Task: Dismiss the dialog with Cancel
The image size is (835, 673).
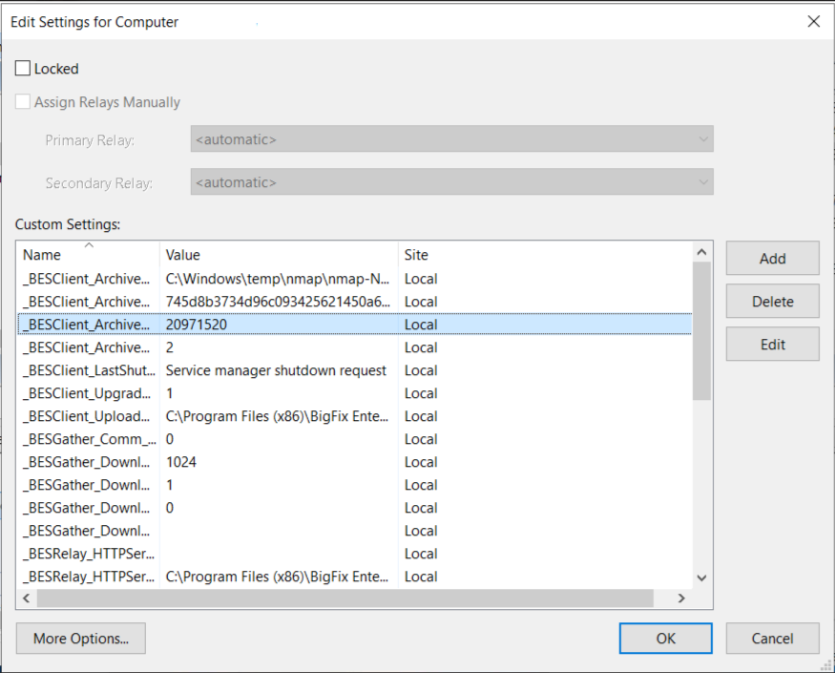Action: (x=772, y=638)
